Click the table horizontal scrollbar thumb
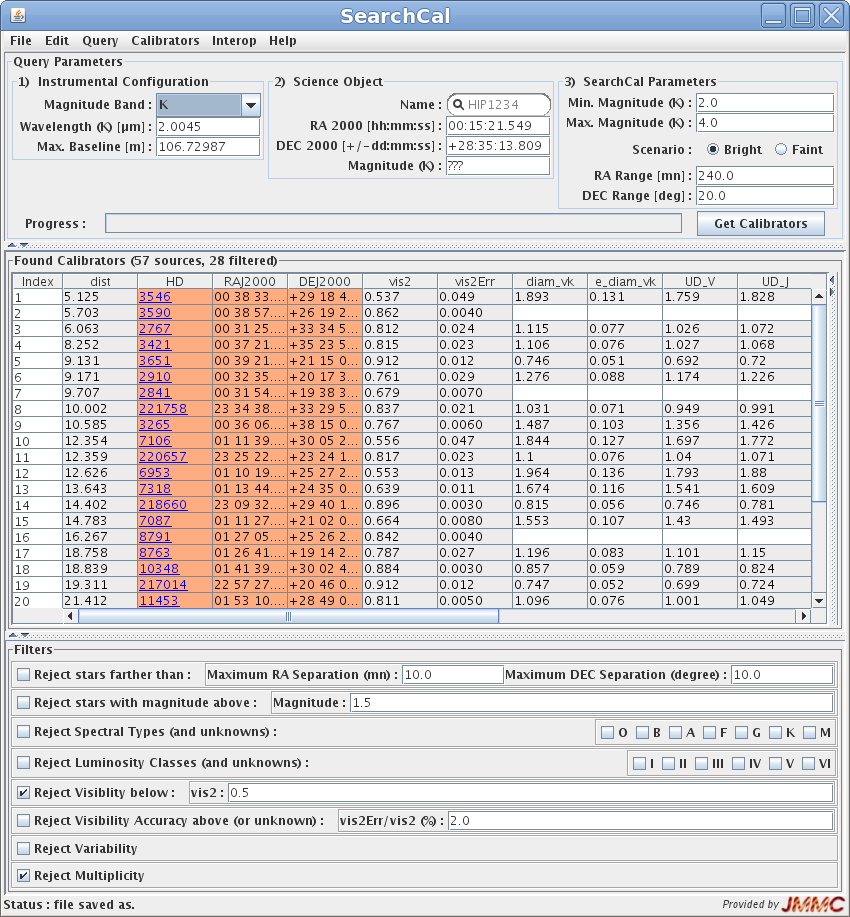 (x=288, y=616)
